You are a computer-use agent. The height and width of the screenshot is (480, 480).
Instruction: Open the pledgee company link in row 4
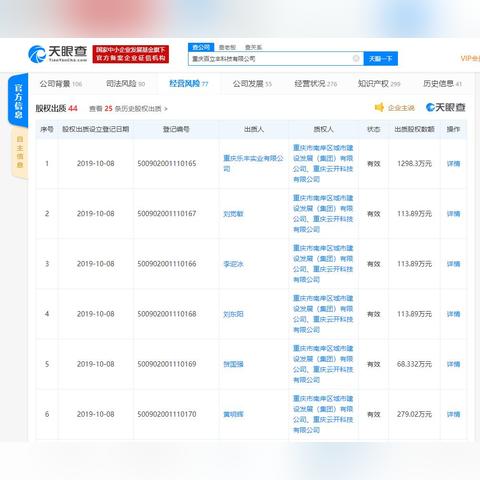pyautogui.click(x=323, y=314)
